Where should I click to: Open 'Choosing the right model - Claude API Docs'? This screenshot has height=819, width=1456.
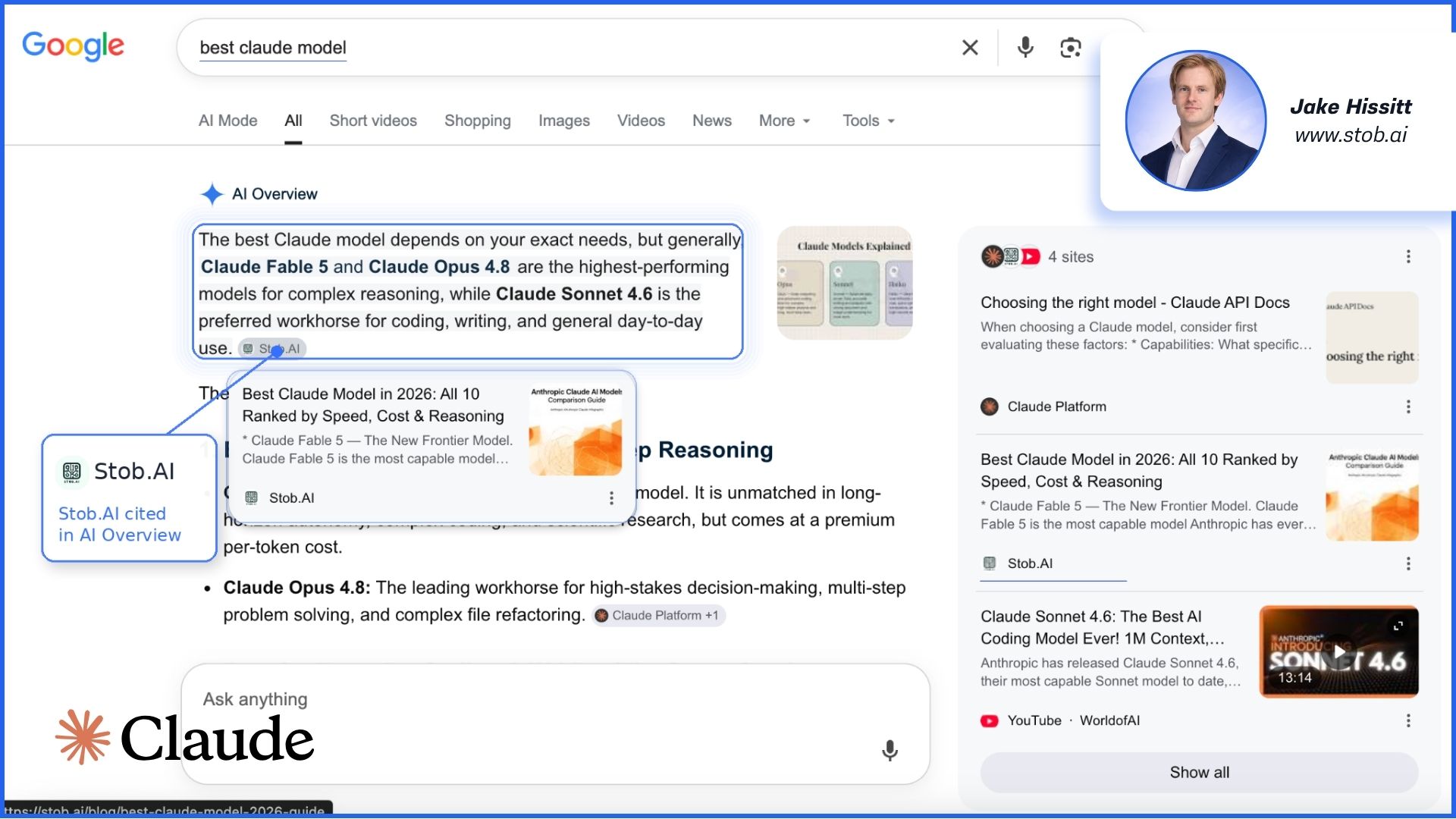tap(1135, 303)
